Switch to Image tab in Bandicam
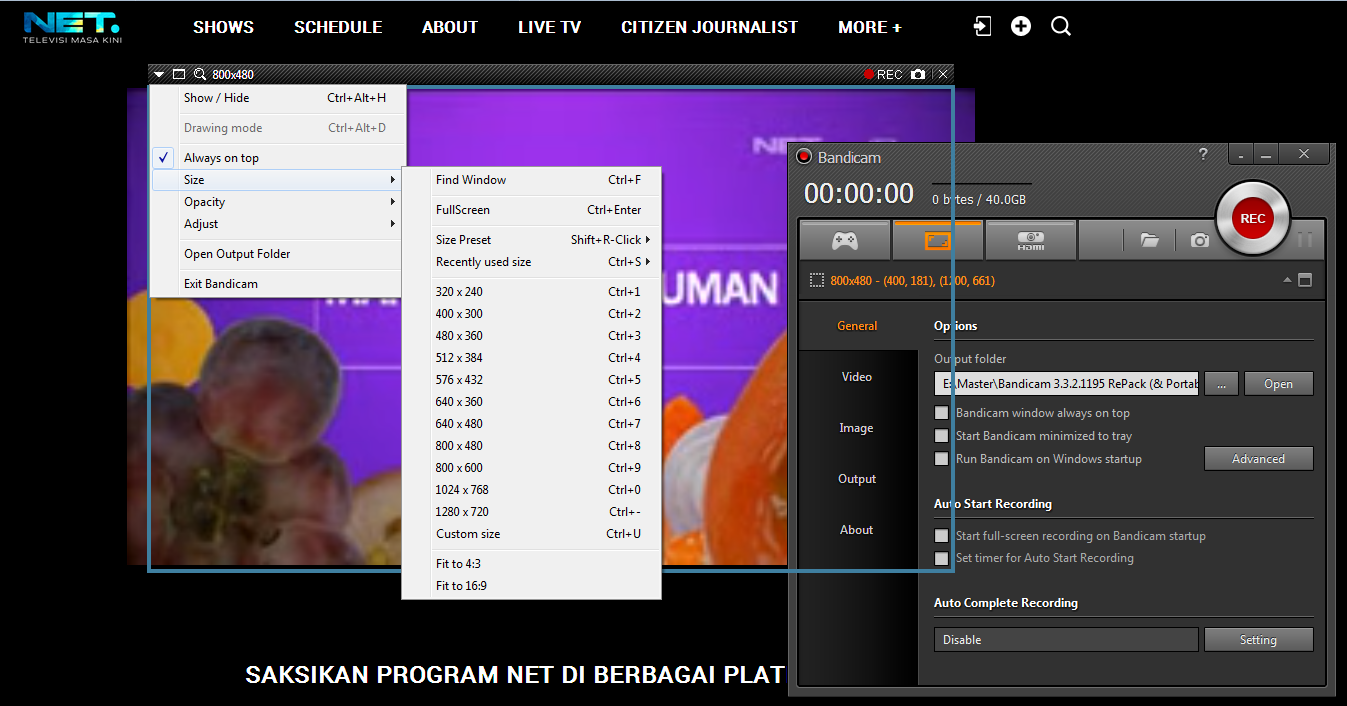The width and height of the screenshot is (1347, 706). [x=857, y=428]
